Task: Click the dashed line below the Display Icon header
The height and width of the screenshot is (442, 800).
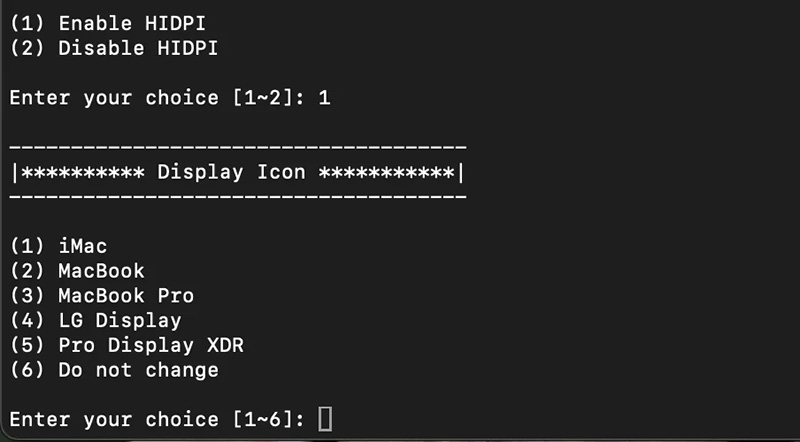Action: pyautogui.click(x=238, y=197)
